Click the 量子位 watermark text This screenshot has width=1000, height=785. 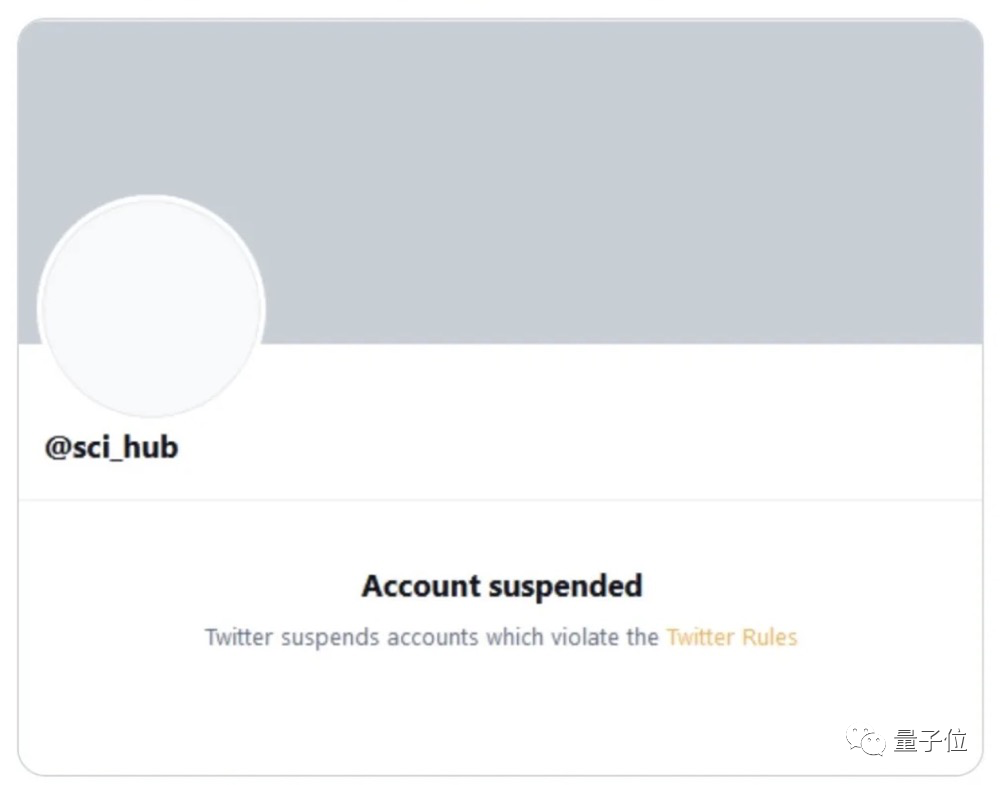(x=930, y=741)
